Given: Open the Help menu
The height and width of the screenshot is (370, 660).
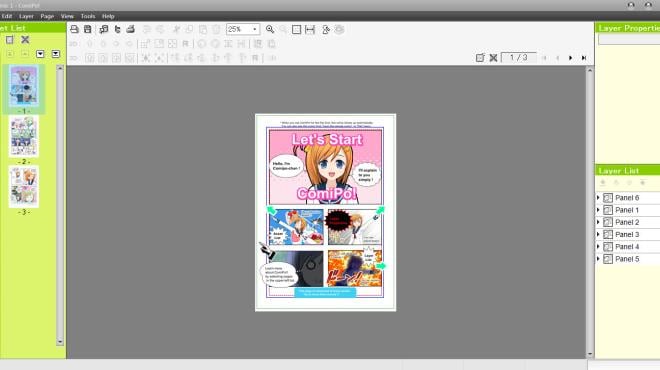Looking at the screenshot, I should click(x=108, y=16).
